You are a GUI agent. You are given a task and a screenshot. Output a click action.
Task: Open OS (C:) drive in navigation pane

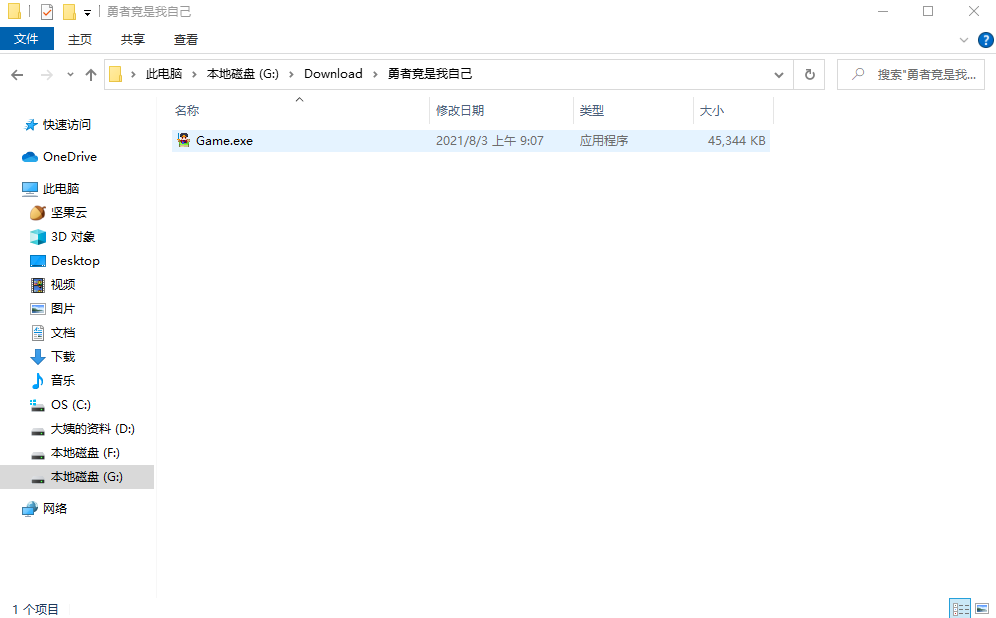coord(71,405)
